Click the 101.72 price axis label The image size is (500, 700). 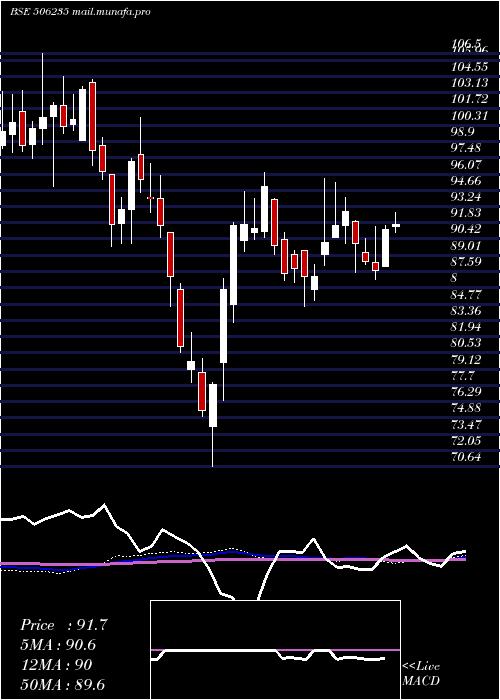pyautogui.click(x=470, y=99)
